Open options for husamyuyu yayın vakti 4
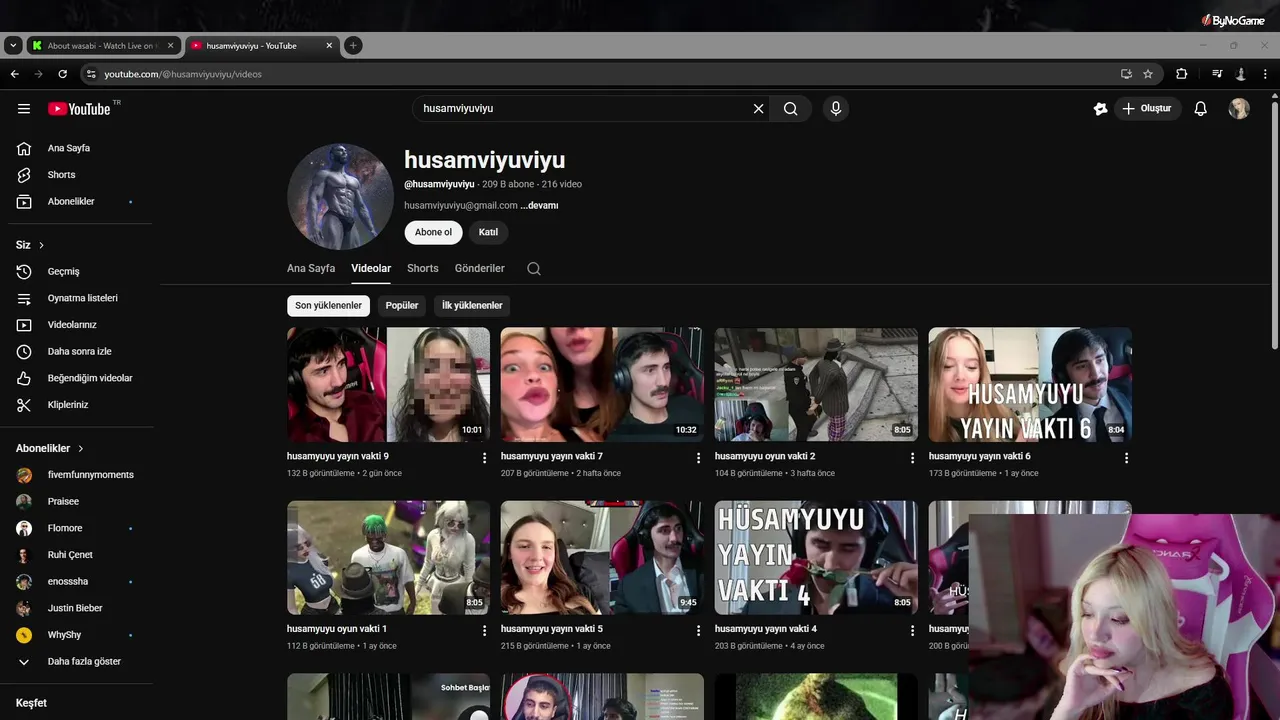Image resolution: width=1280 pixels, height=720 pixels. (912, 631)
